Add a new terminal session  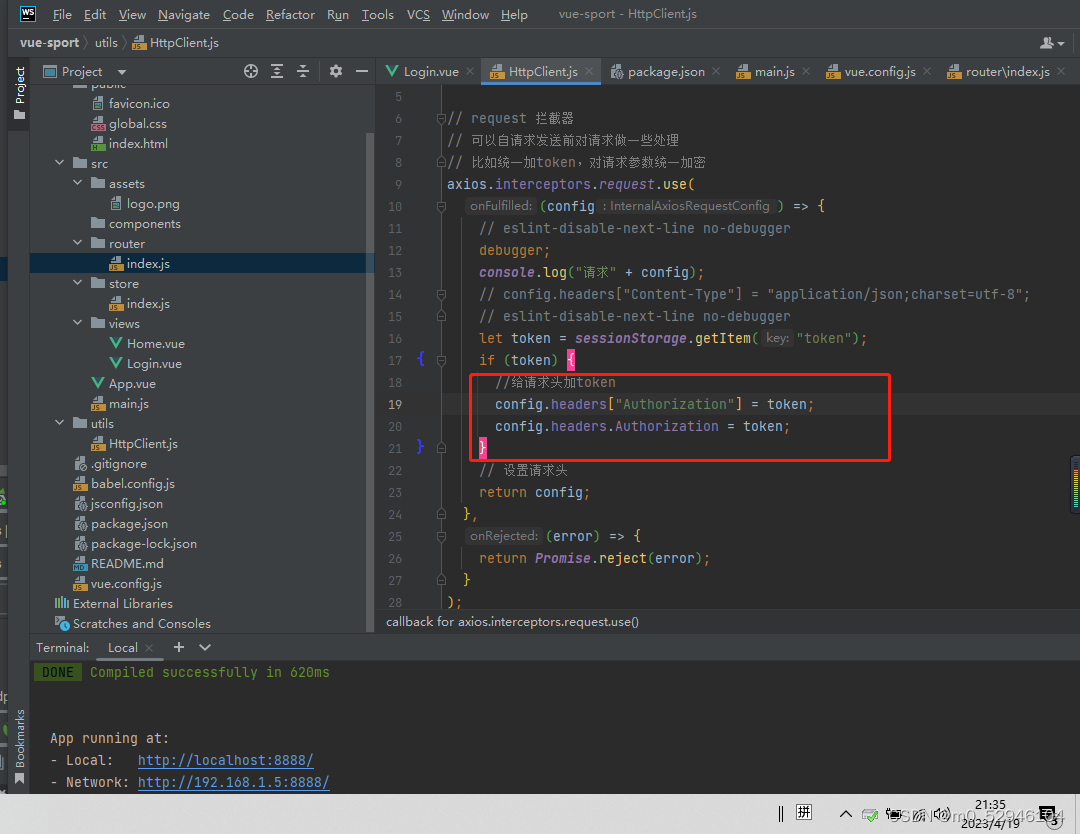179,647
